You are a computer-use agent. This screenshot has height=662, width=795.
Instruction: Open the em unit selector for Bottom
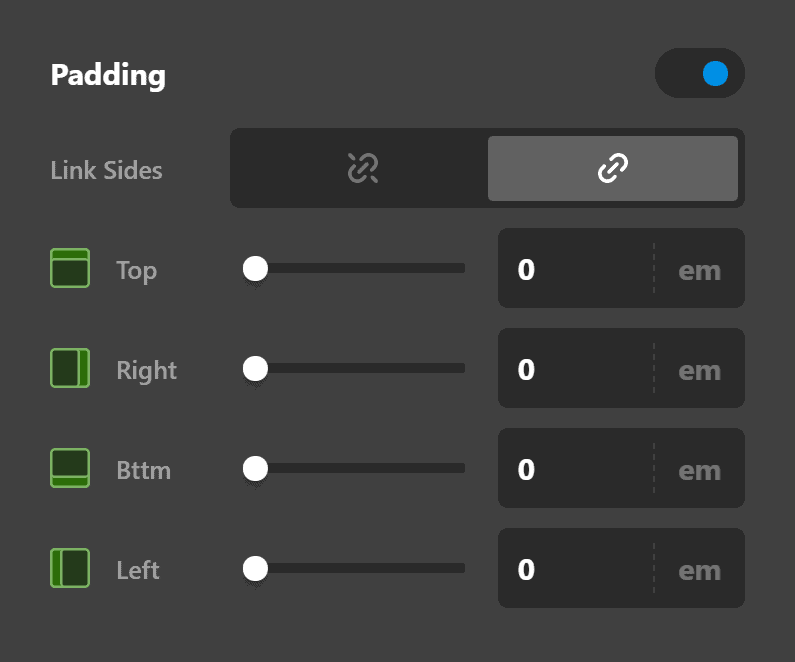(699, 470)
